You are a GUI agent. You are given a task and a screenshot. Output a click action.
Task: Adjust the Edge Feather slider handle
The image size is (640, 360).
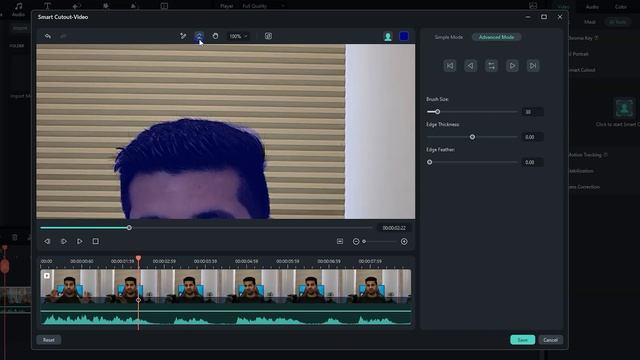click(x=429, y=162)
